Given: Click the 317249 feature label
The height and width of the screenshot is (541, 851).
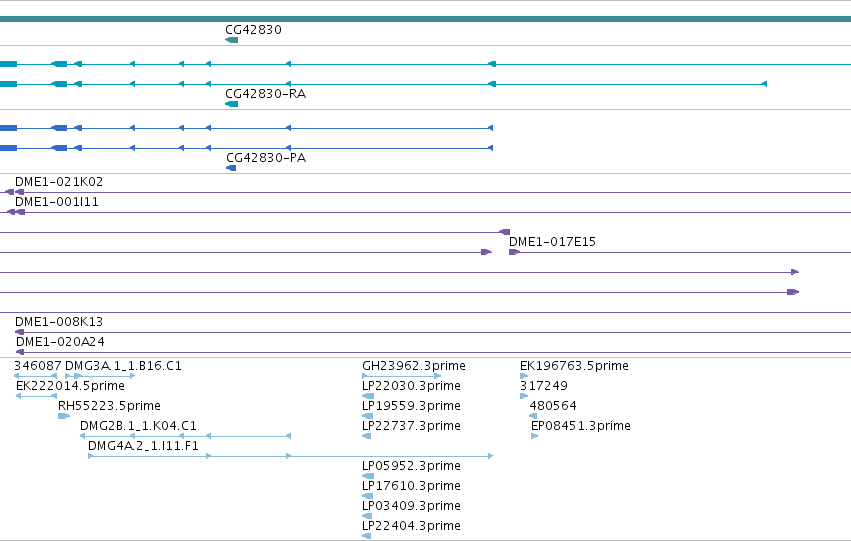Looking at the screenshot, I should [x=544, y=386].
